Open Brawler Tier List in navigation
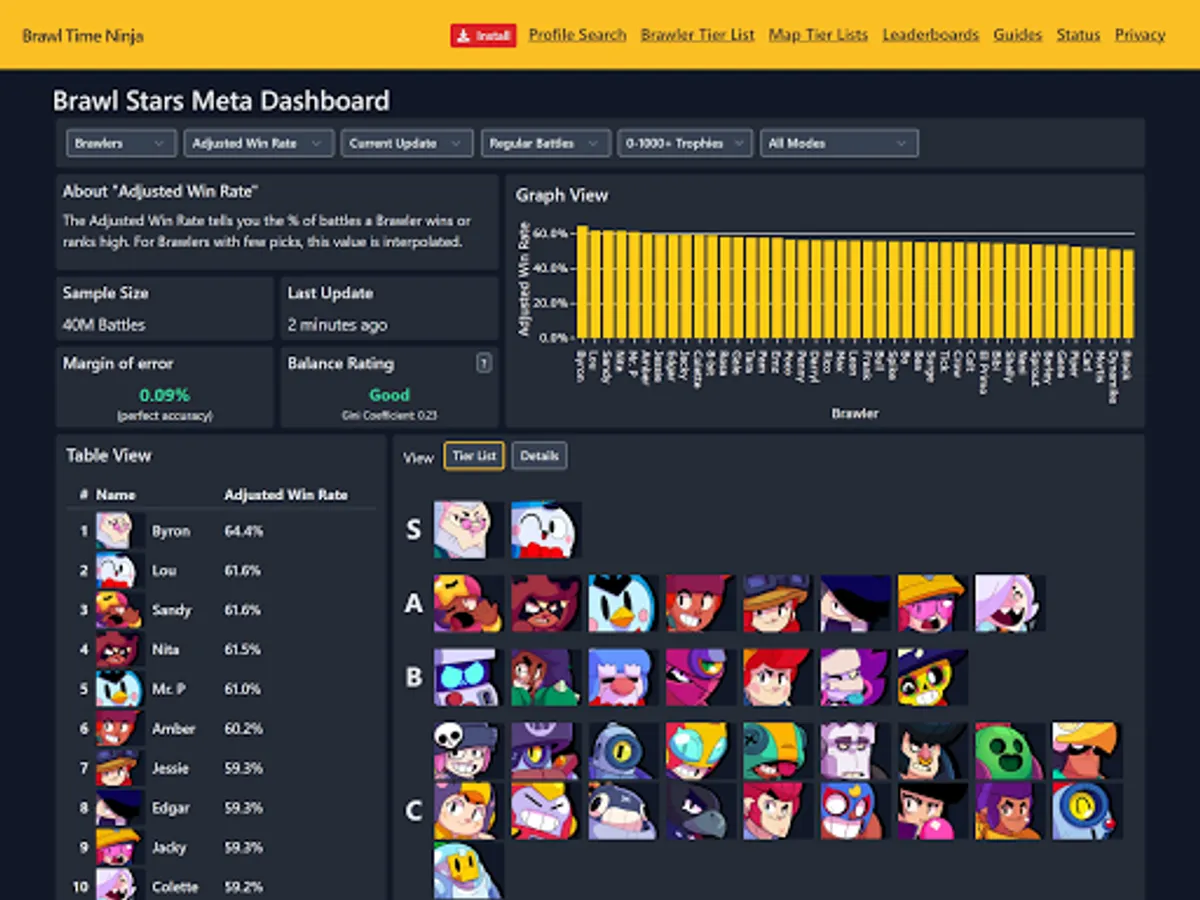Screen dimensions: 1200x900 [x=698, y=34]
